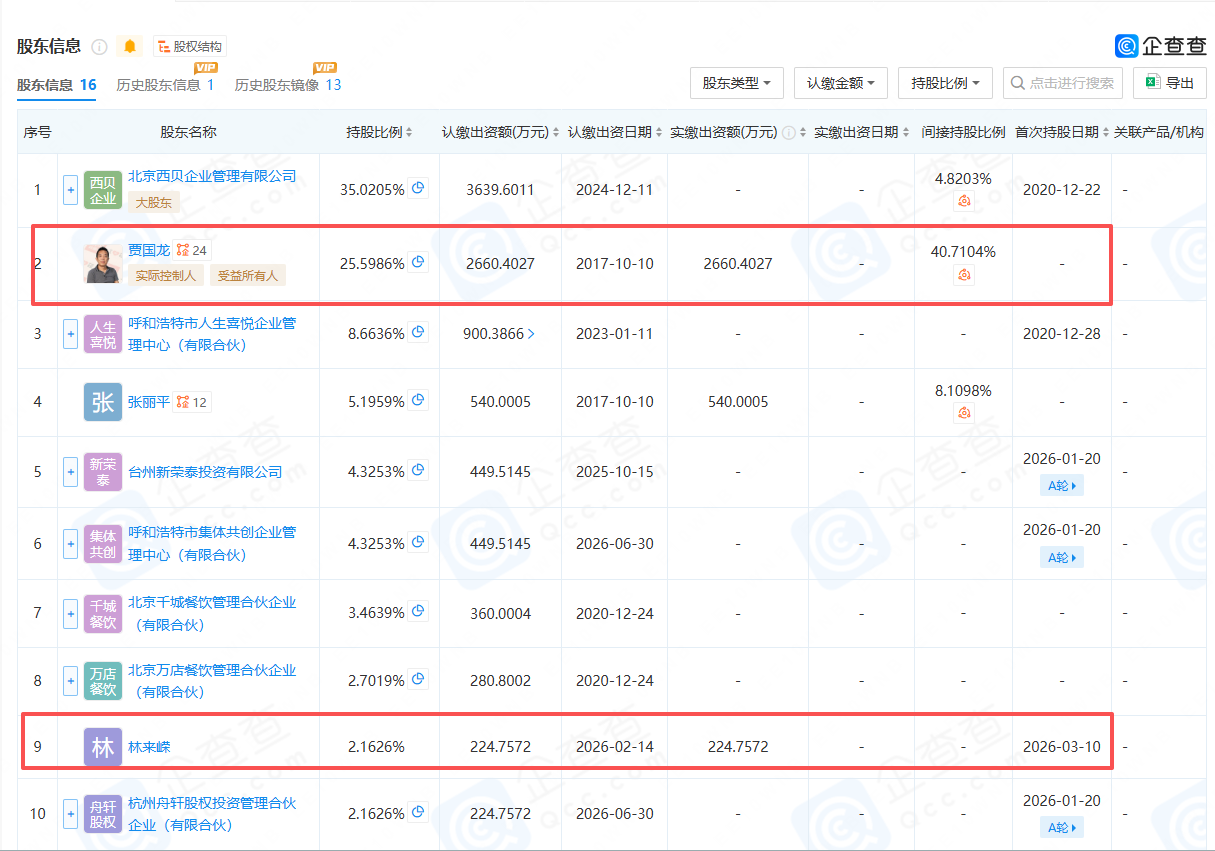
Task: Open the 认缴金额 dropdown filter
Action: (x=840, y=83)
